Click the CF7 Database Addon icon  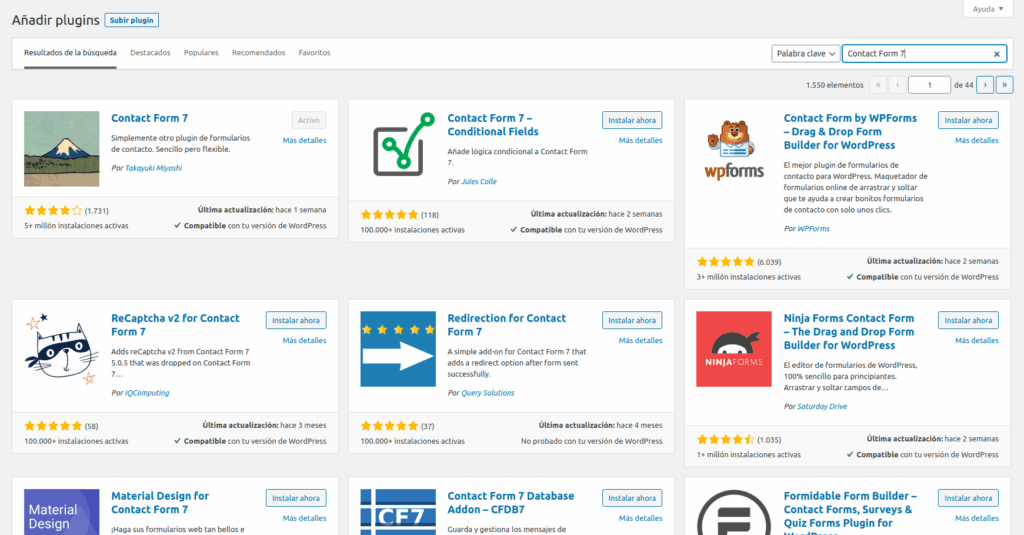click(398, 512)
